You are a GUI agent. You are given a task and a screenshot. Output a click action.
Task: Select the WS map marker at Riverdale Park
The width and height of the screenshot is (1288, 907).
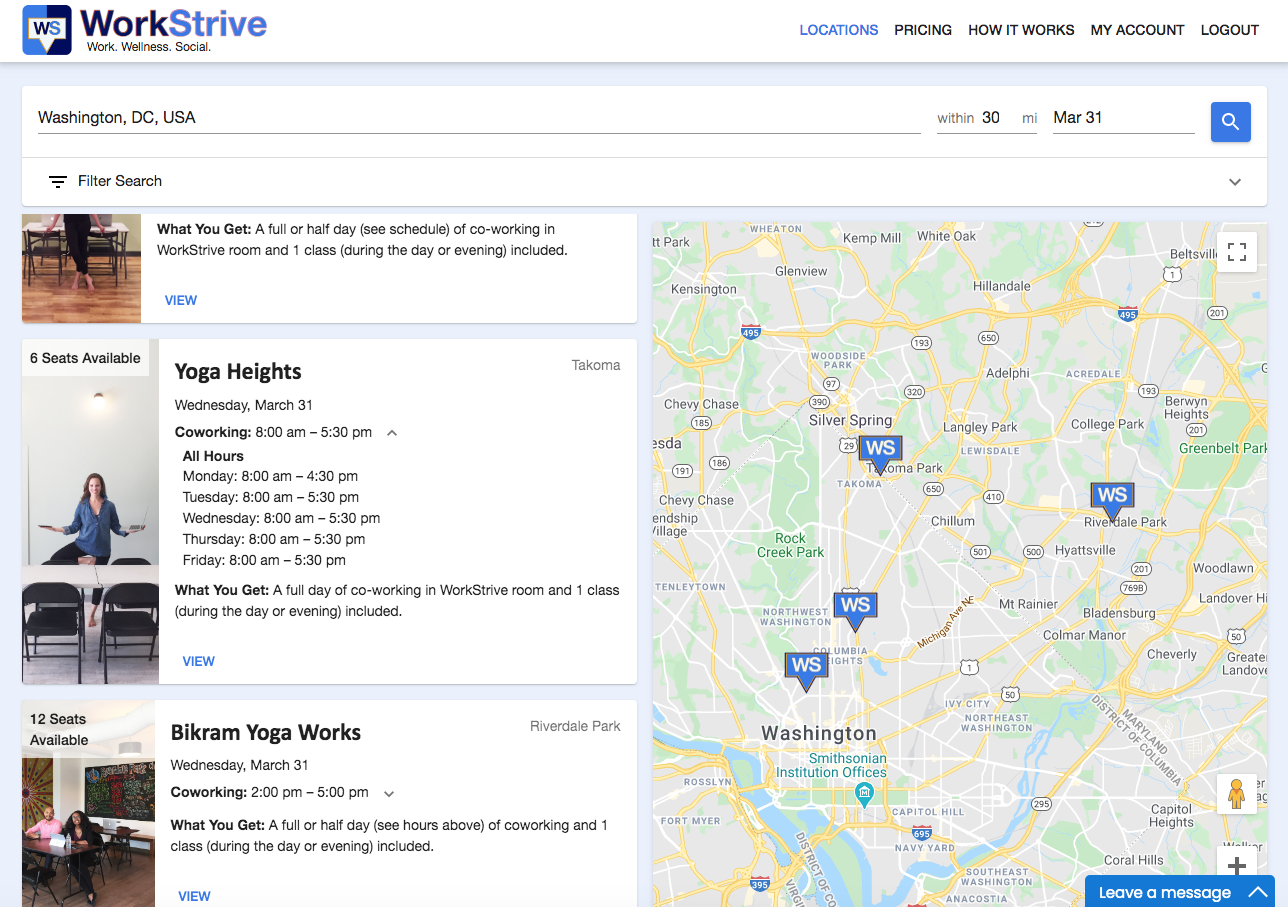coord(1112,500)
